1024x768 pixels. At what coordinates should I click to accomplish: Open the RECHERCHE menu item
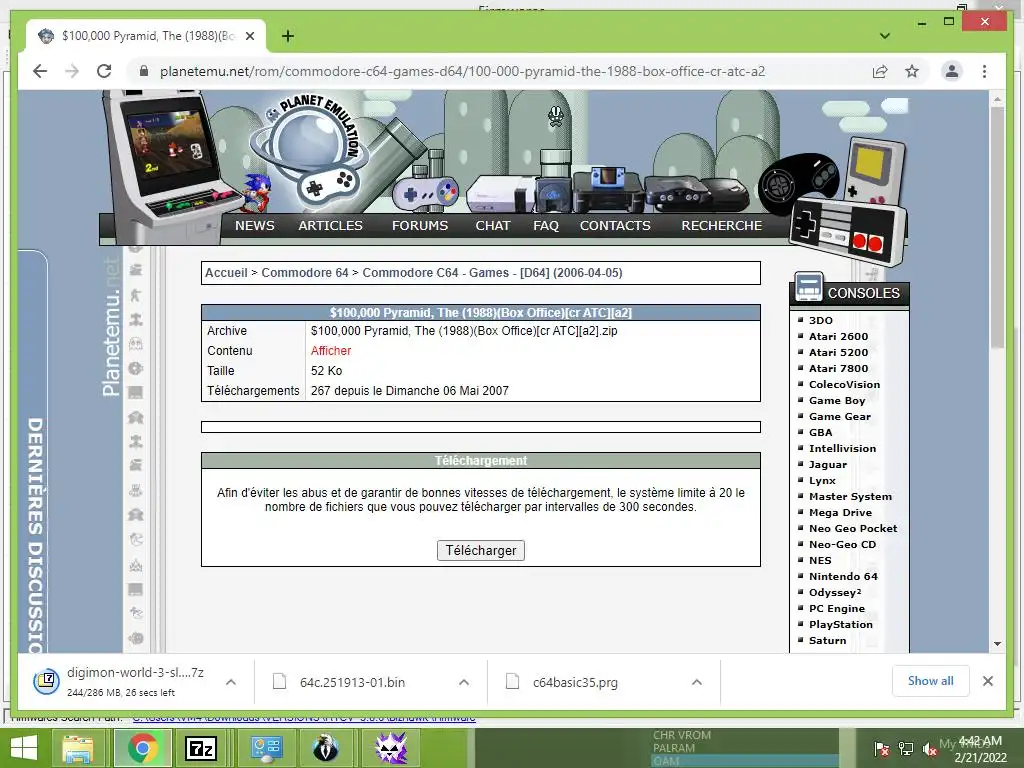pyautogui.click(x=722, y=225)
